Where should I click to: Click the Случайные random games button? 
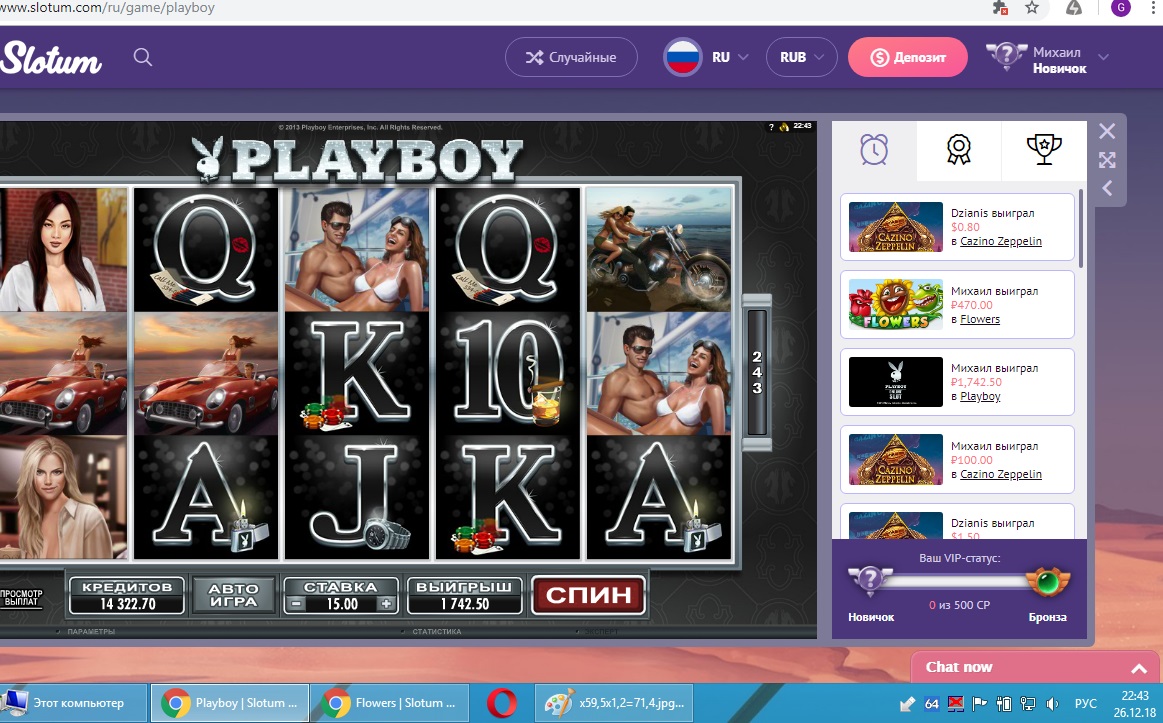click(571, 57)
